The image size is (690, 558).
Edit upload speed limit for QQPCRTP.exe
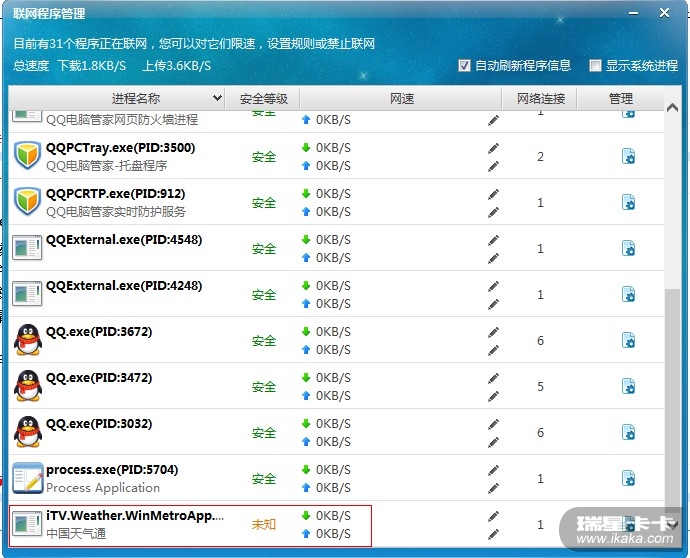pos(493,213)
